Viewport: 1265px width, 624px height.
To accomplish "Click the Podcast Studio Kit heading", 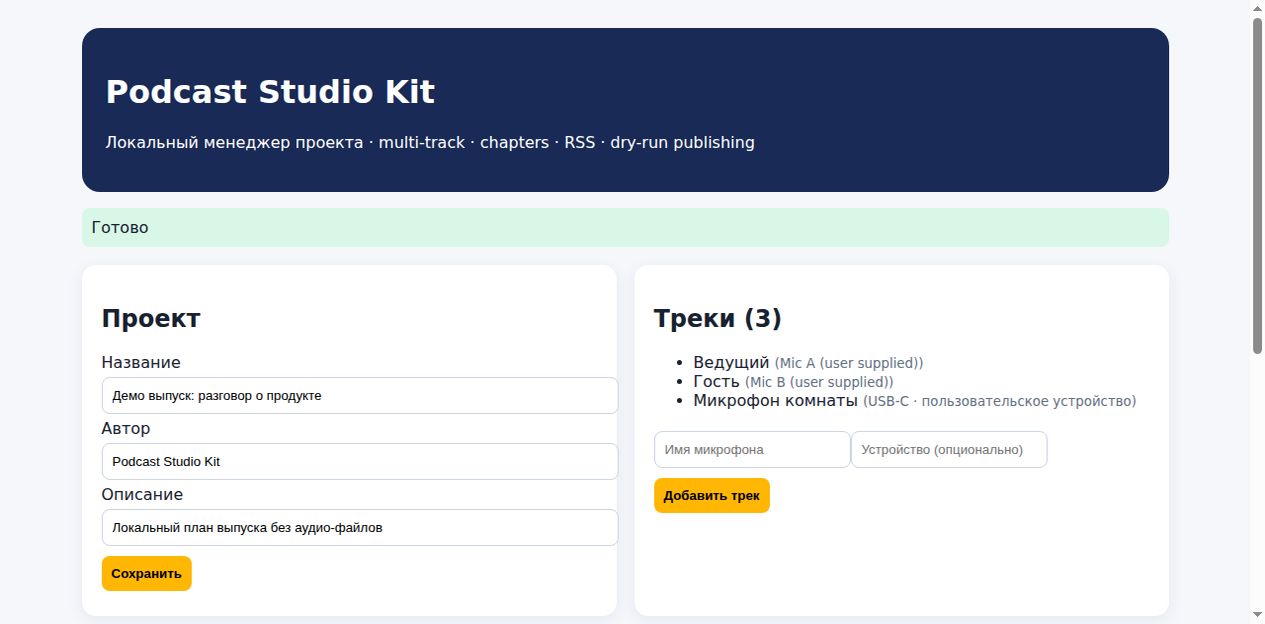I will coord(270,92).
